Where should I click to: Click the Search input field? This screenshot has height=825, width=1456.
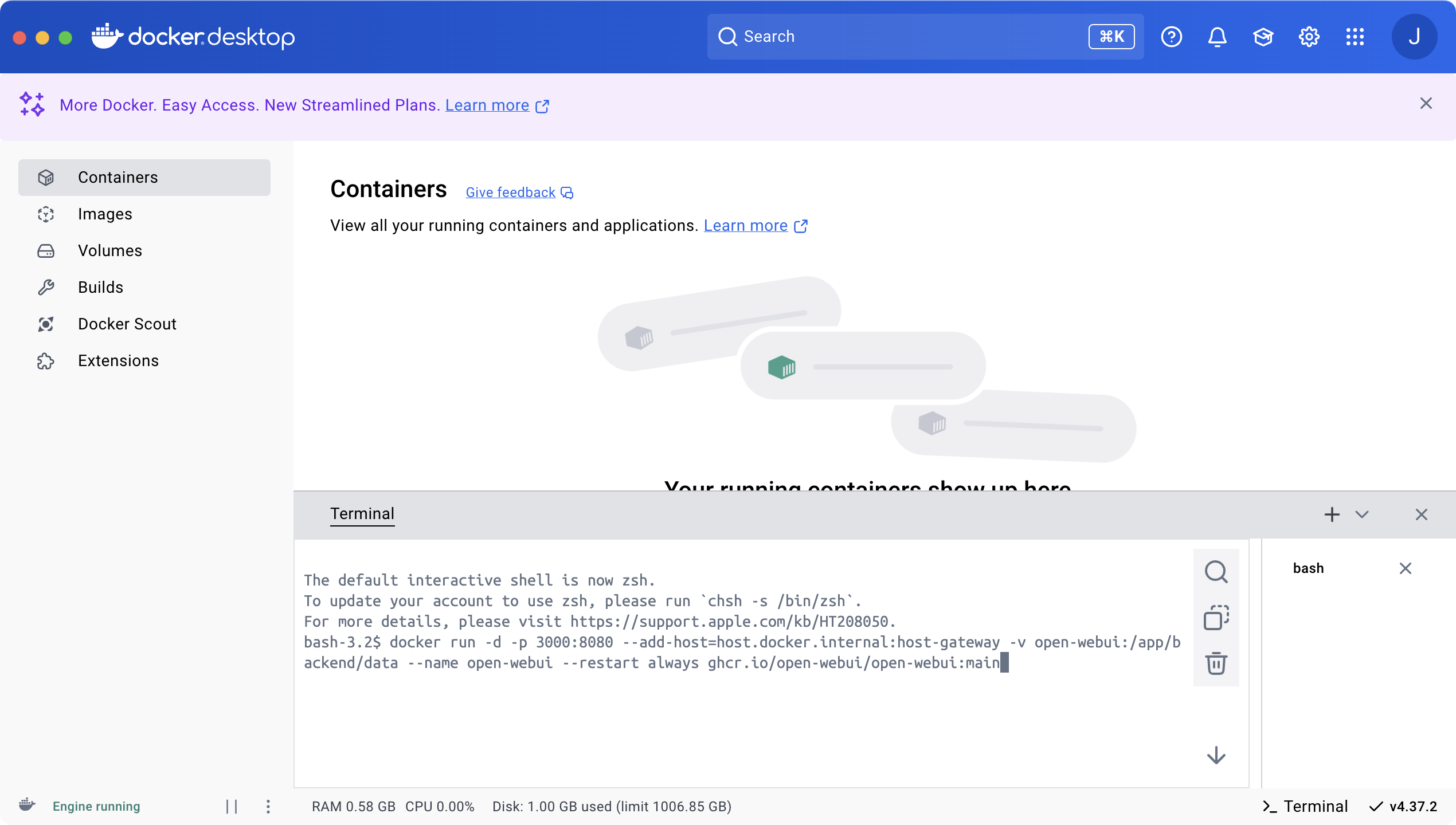tap(911, 37)
